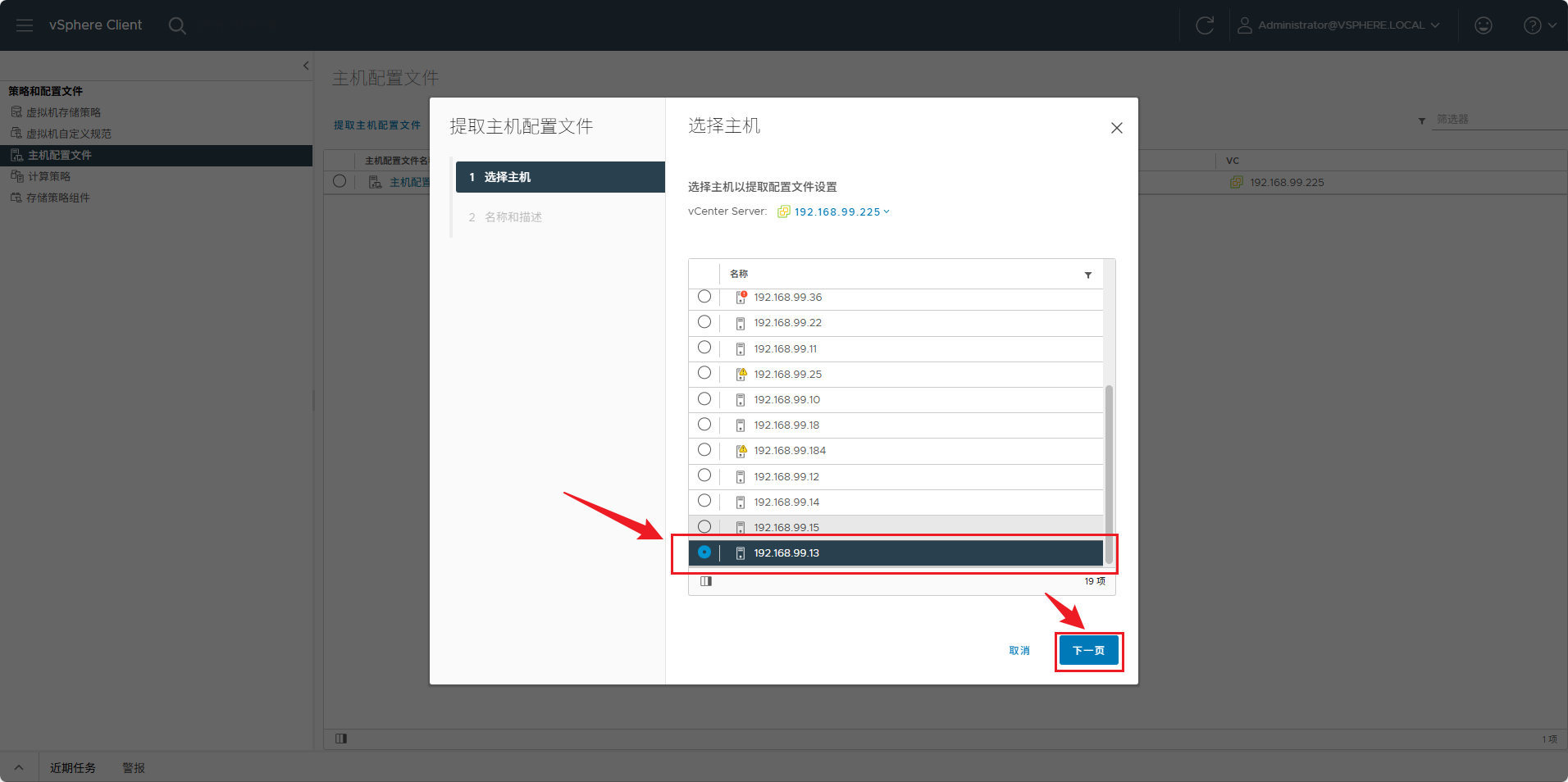Switch to the 警报 tab
Image resolution: width=1568 pixels, height=782 pixels.
tap(134, 768)
